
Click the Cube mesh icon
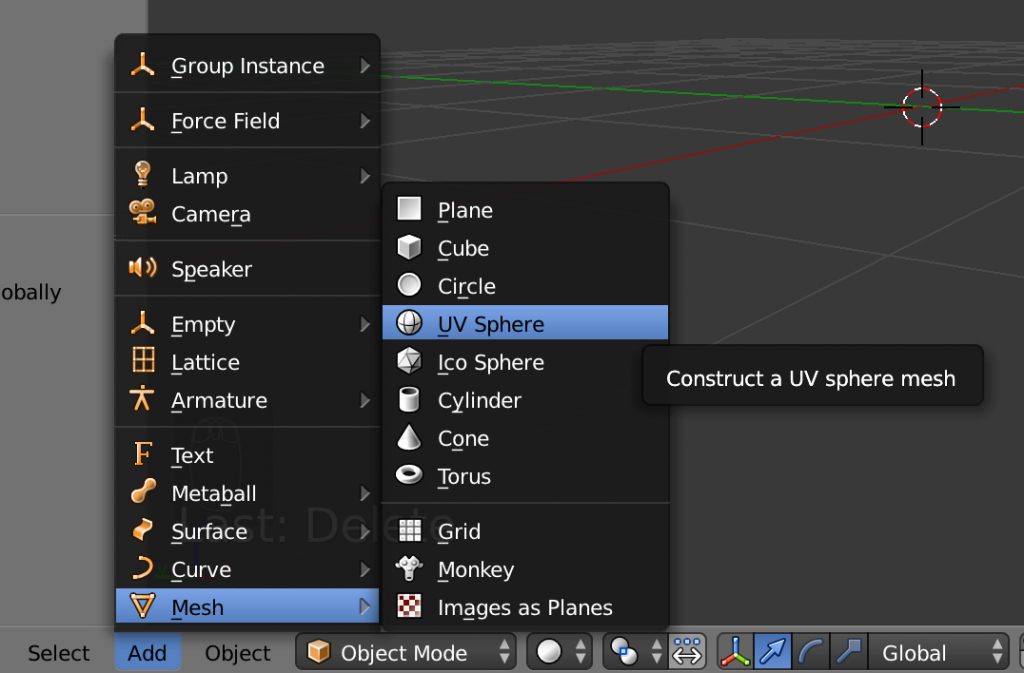pyautogui.click(x=409, y=247)
